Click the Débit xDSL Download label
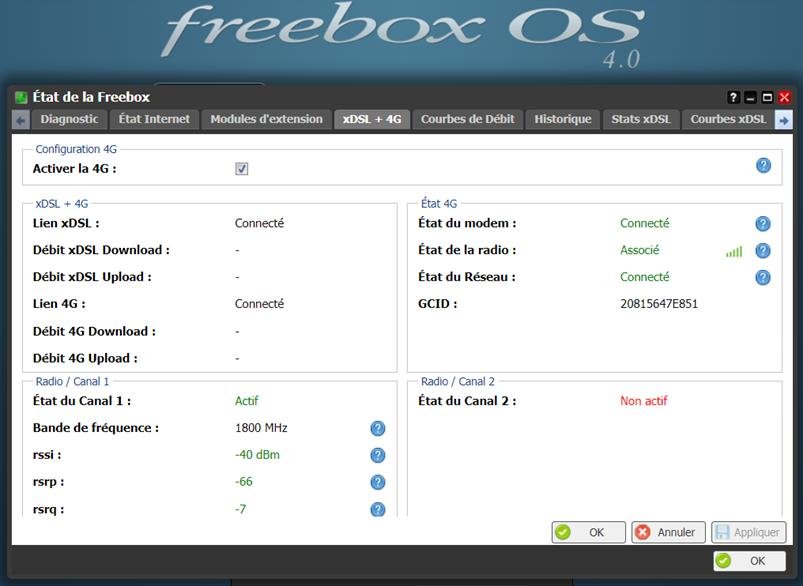This screenshot has width=803, height=586. click(101, 250)
